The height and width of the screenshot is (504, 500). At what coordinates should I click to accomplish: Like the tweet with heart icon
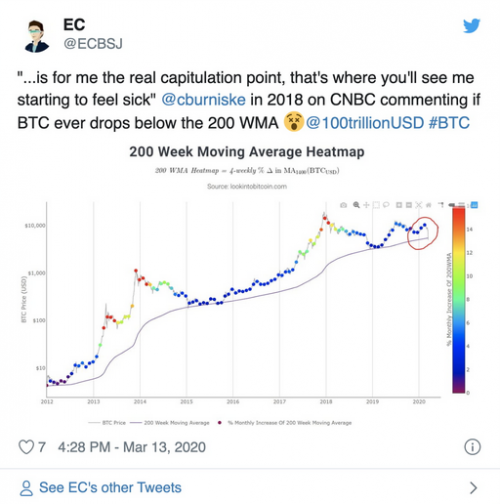[x=26, y=447]
